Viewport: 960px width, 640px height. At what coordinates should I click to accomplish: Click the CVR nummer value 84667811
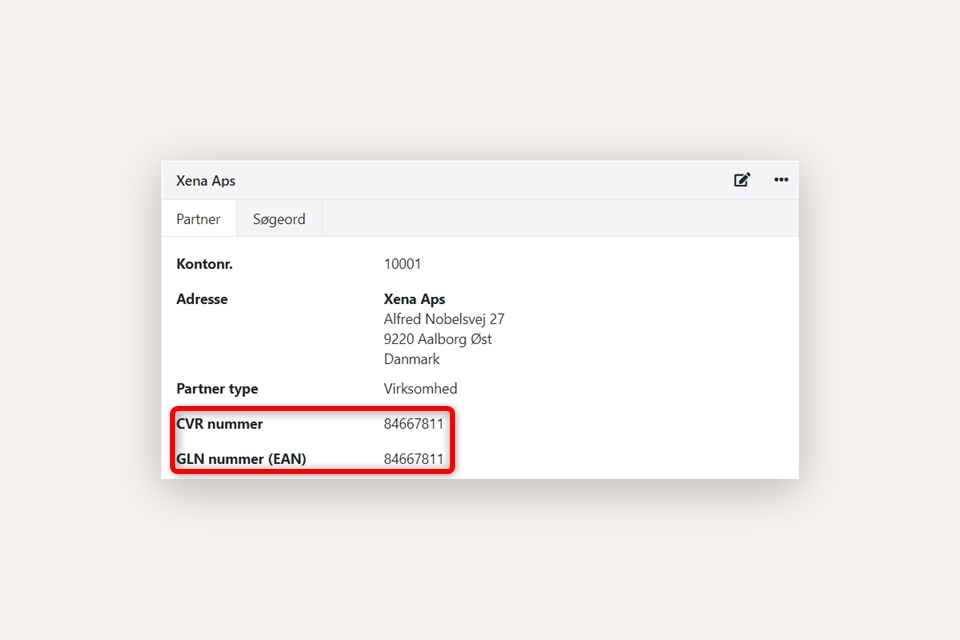pos(413,424)
